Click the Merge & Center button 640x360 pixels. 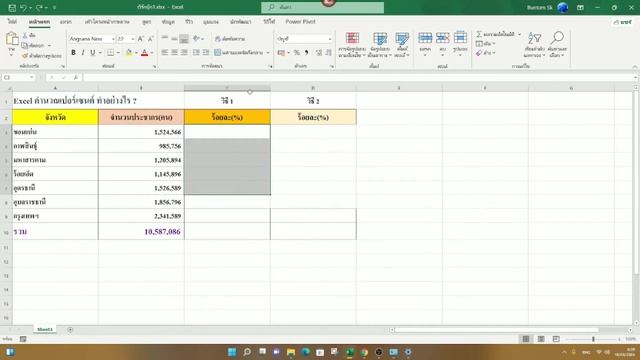click(x=238, y=53)
